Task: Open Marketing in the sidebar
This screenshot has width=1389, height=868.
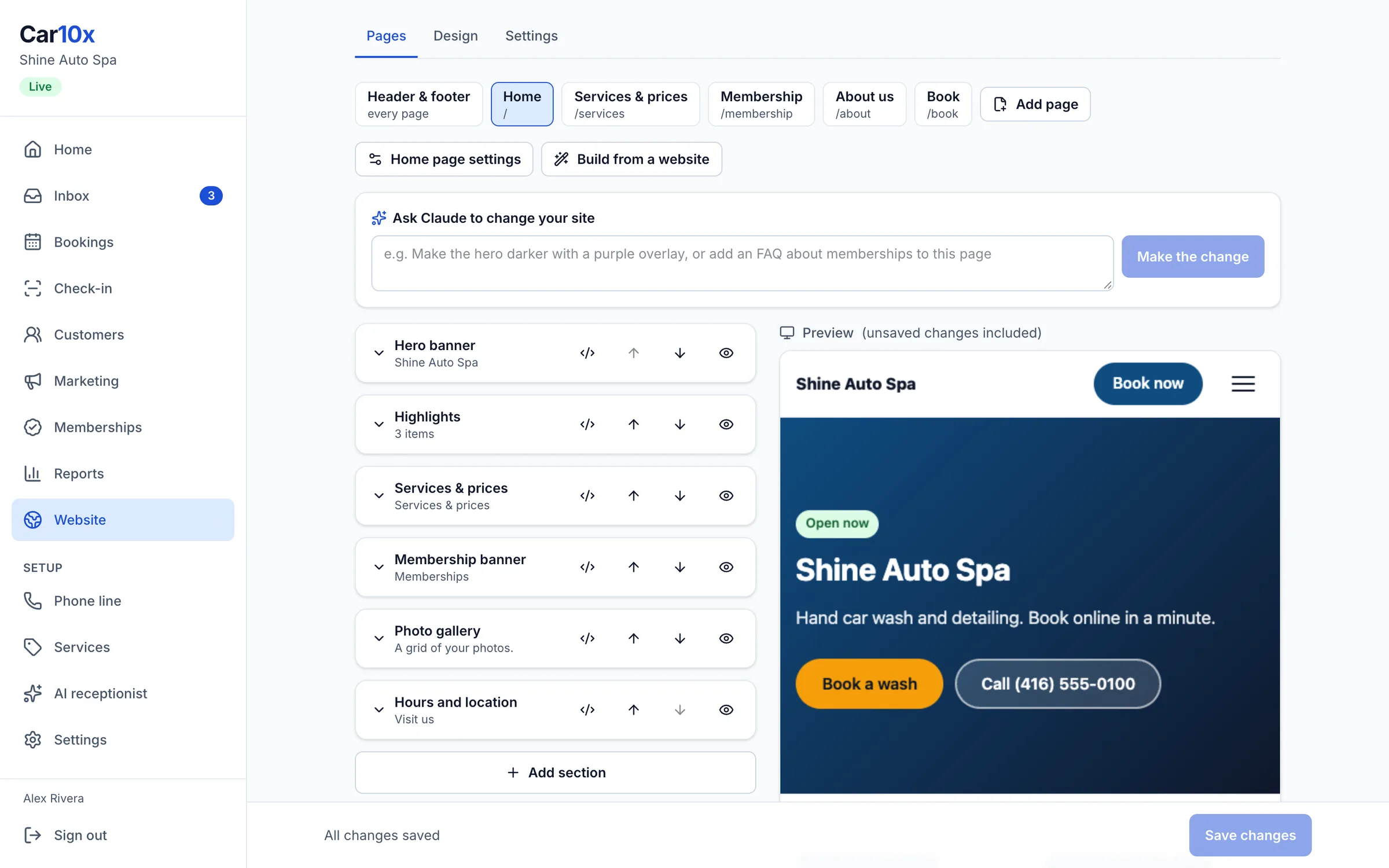Action: coord(123,381)
